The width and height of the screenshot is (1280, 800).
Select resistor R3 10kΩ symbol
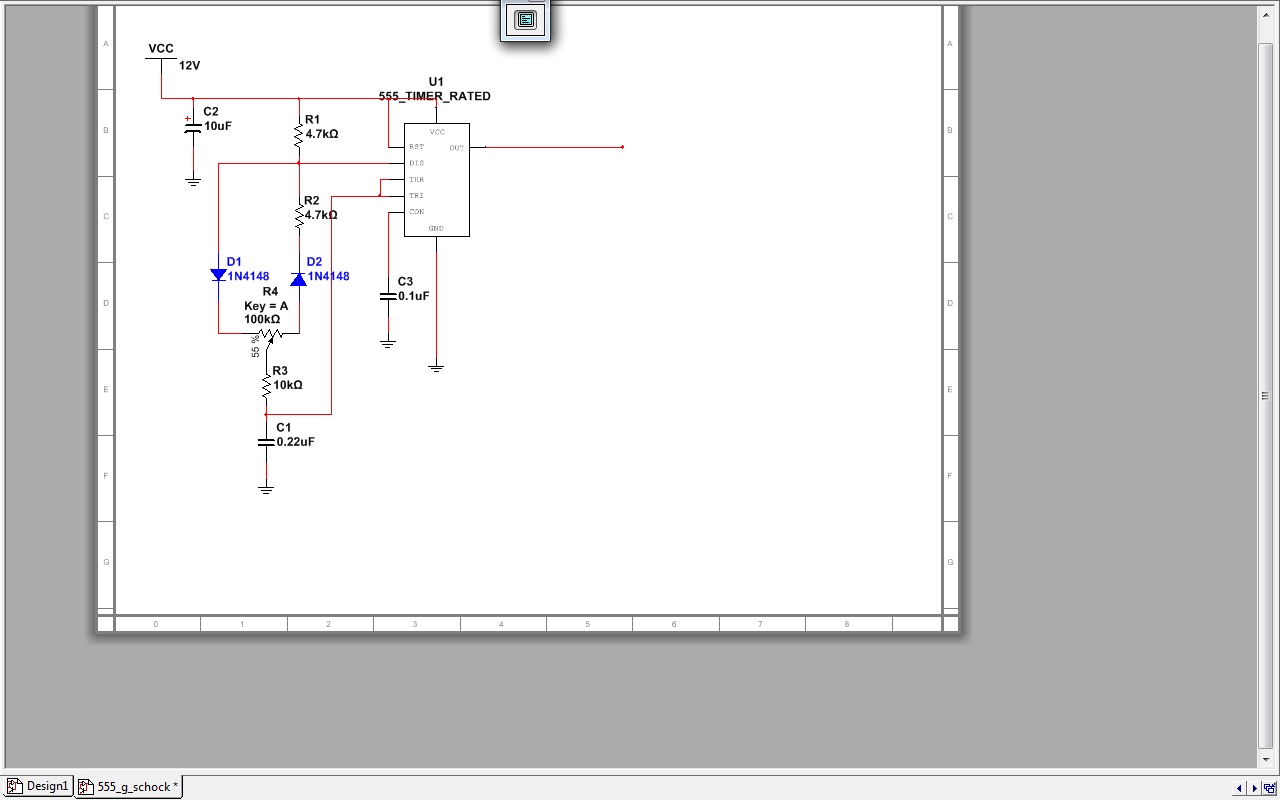pyautogui.click(x=267, y=384)
